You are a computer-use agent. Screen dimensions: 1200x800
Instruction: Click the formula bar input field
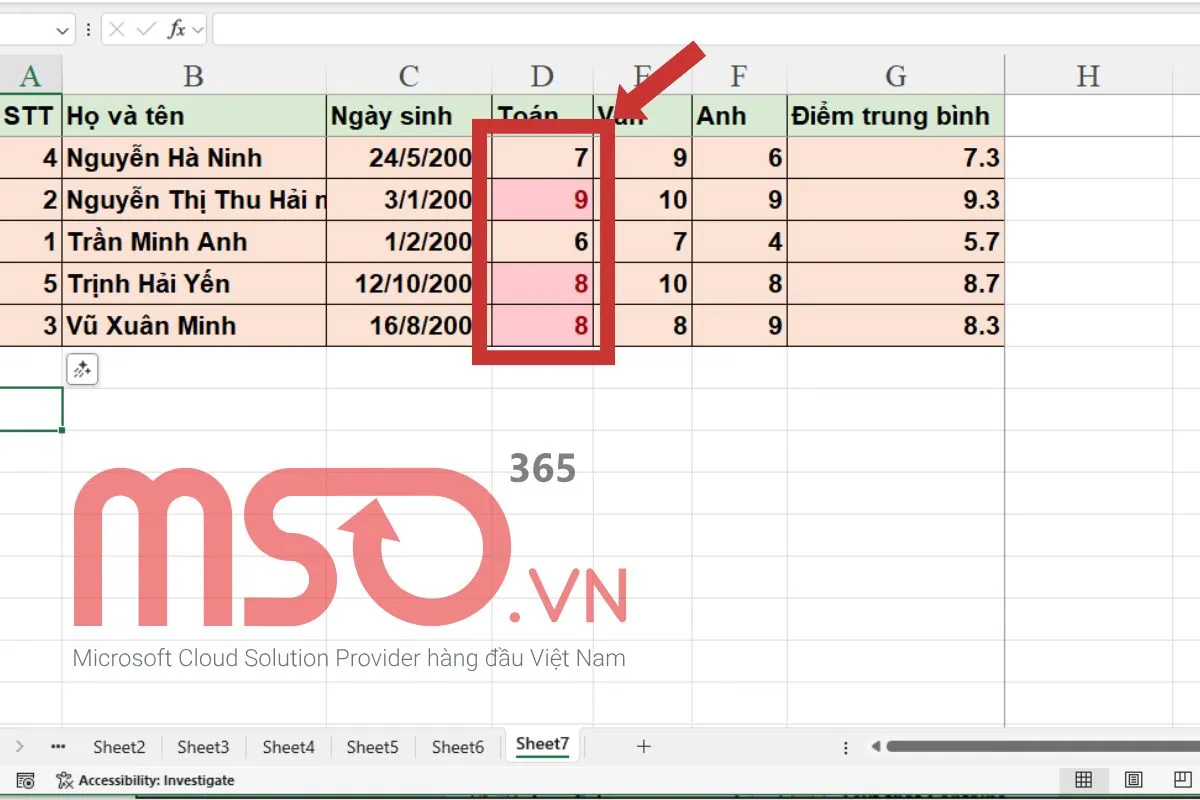(x=700, y=30)
